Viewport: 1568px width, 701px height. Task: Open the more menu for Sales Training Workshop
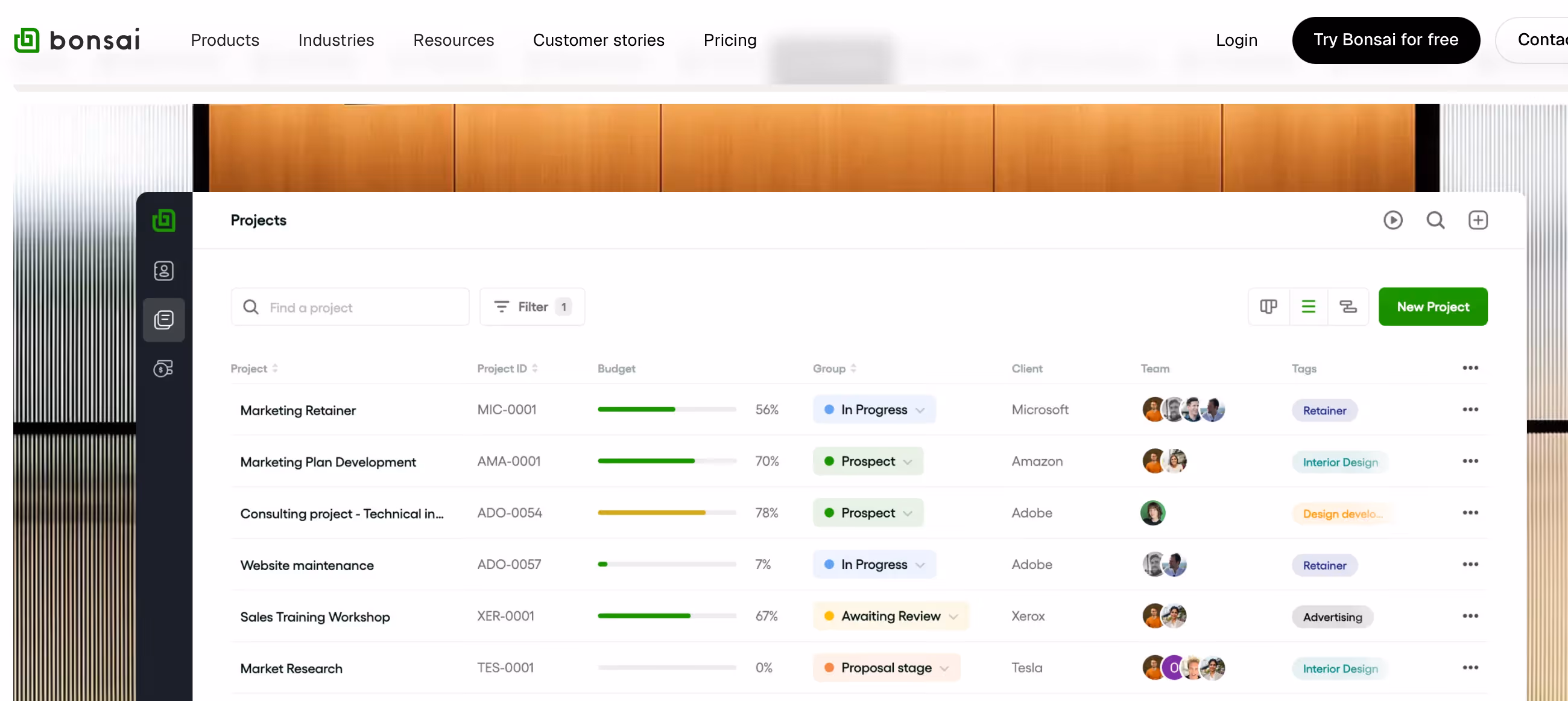point(1470,617)
